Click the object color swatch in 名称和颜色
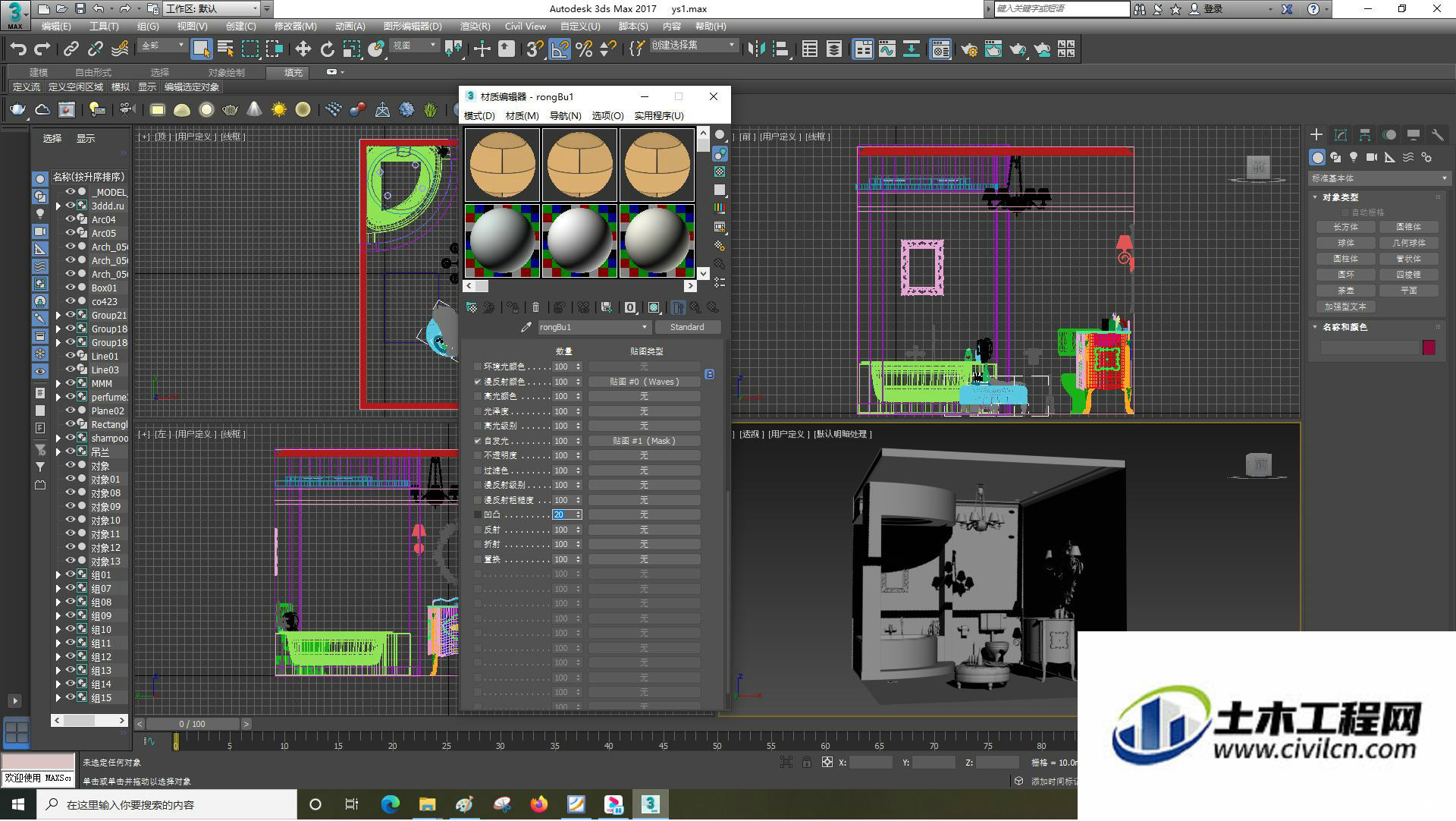Image resolution: width=1456 pixels, height=821 pixels. (x=1429, y=348)
